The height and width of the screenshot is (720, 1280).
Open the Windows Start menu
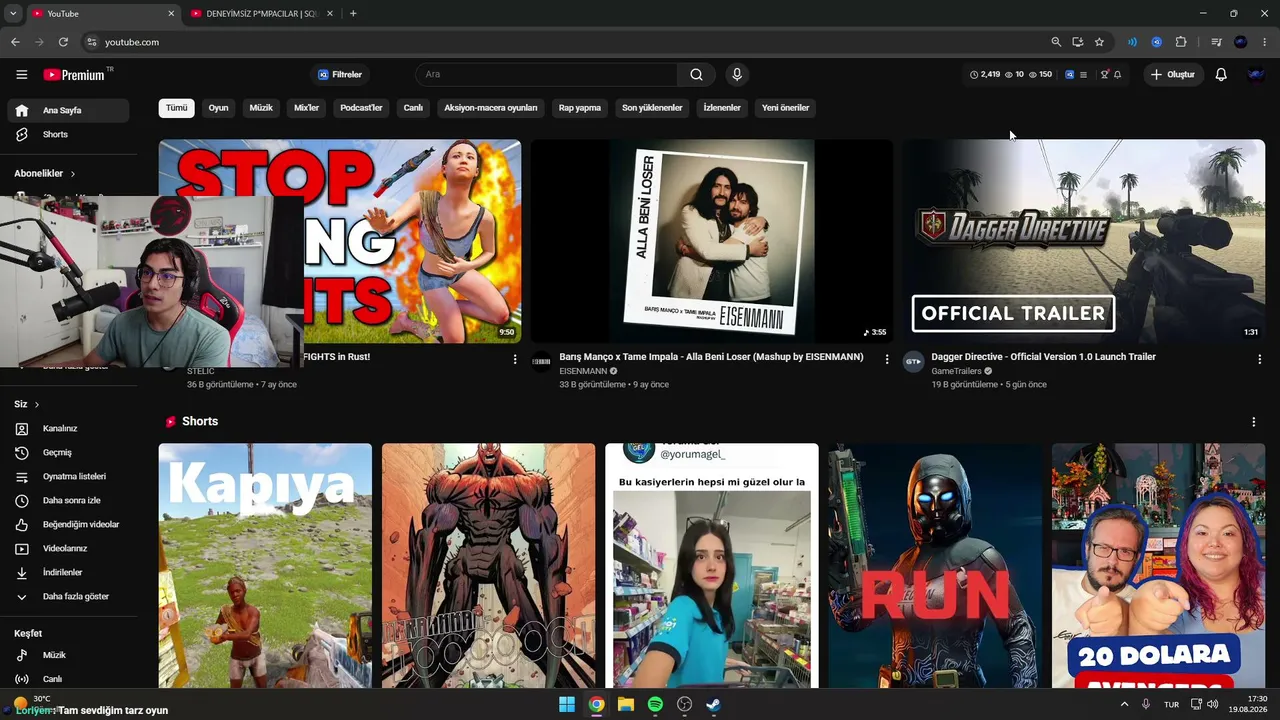click(x=567, y=704)
